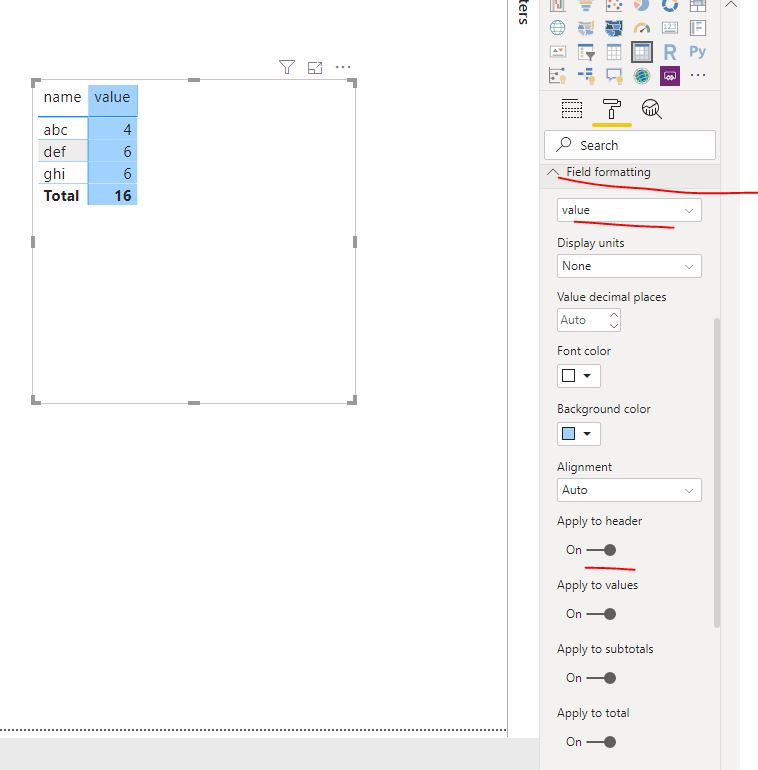Image resolution: width=758 pixels, height=770 pixels.
Task: Select the 'abc' row label
Action: tap(55, 130)
